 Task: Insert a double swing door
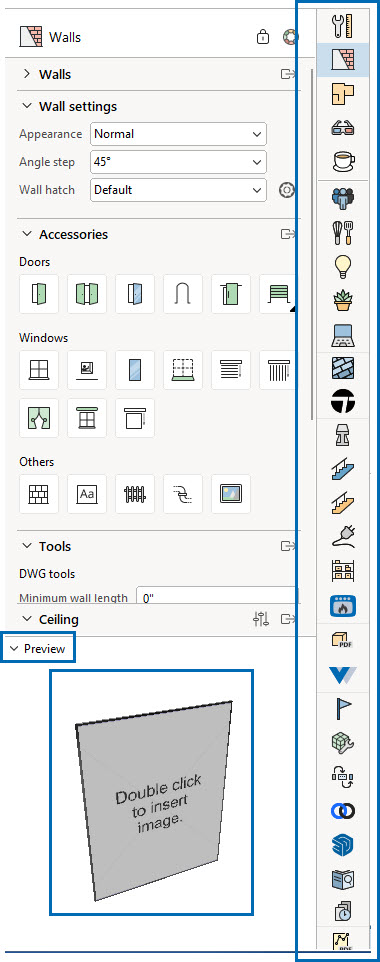[87, 294]
